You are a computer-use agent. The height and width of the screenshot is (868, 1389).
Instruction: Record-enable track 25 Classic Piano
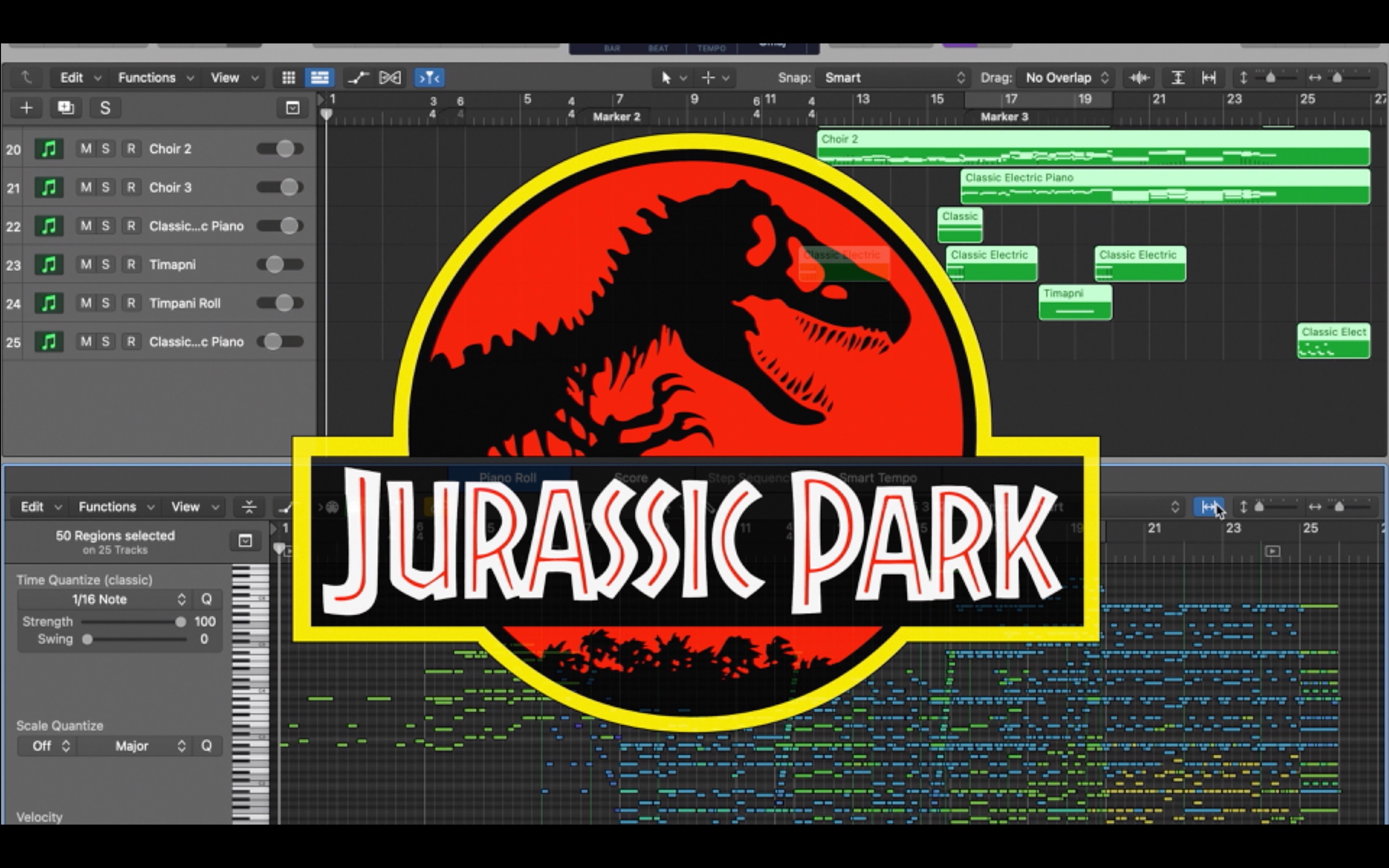[x=131, y=341]
